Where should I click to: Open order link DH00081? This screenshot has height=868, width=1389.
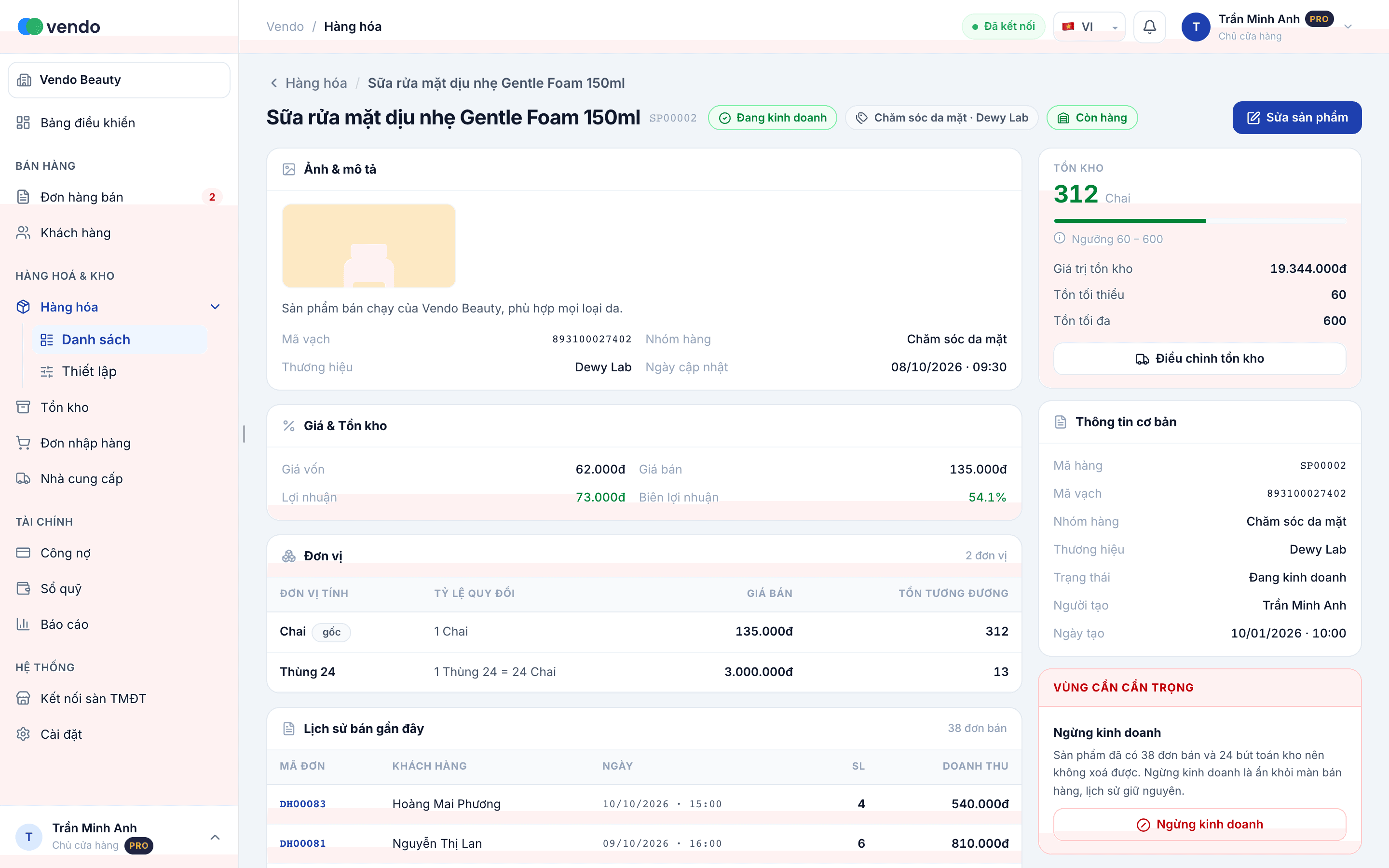(x=302, y=843)
